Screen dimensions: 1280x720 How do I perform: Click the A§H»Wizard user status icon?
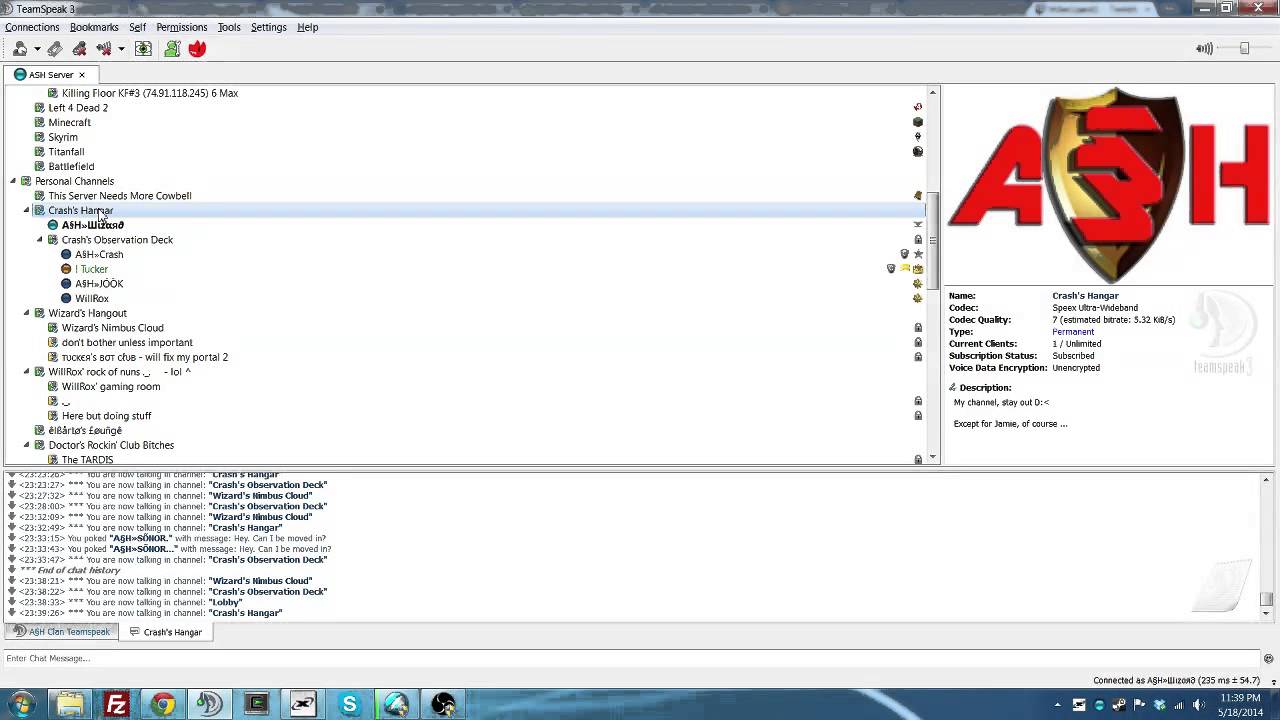point(53,225)
